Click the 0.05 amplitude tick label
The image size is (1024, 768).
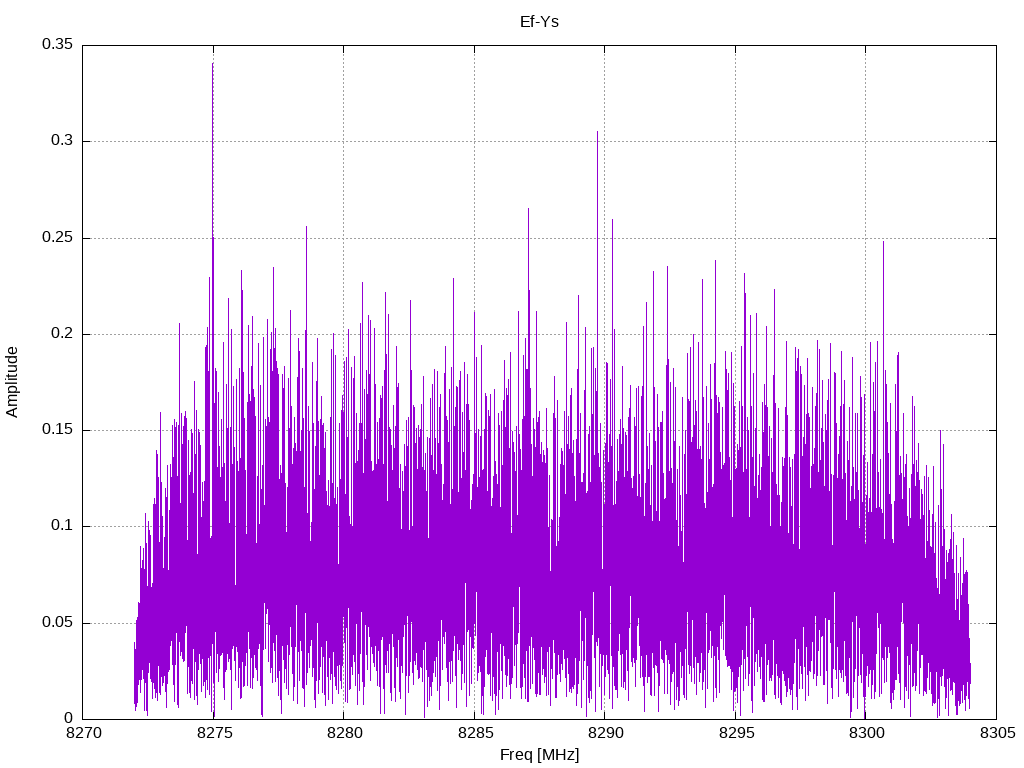point(57,623)
